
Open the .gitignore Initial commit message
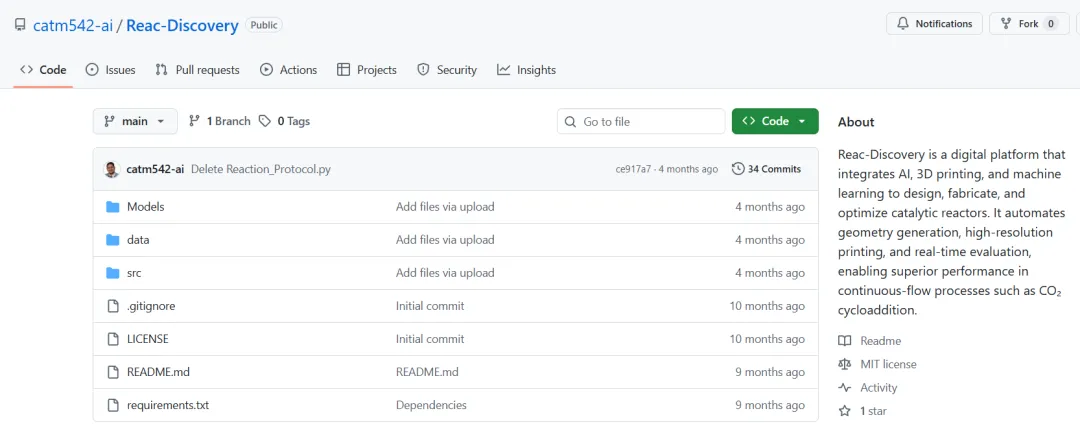coord(430,306)
